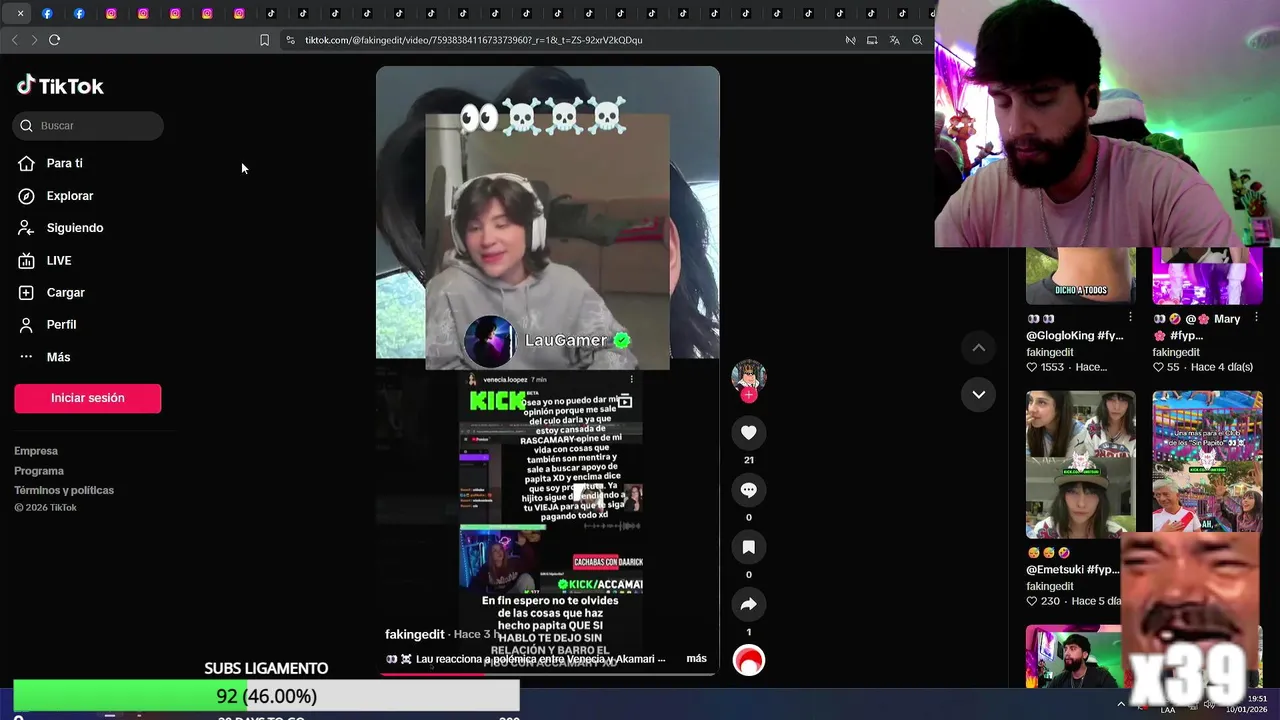Open the Mary #fyp video thumbnail
1280x720 pixels.
pos(1207,276)
